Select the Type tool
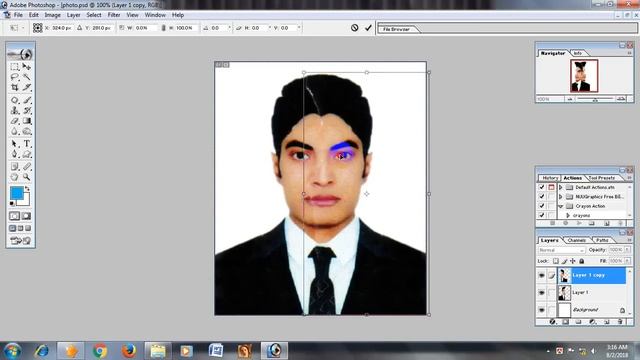 pyautogui.click(x=27, y=144)
